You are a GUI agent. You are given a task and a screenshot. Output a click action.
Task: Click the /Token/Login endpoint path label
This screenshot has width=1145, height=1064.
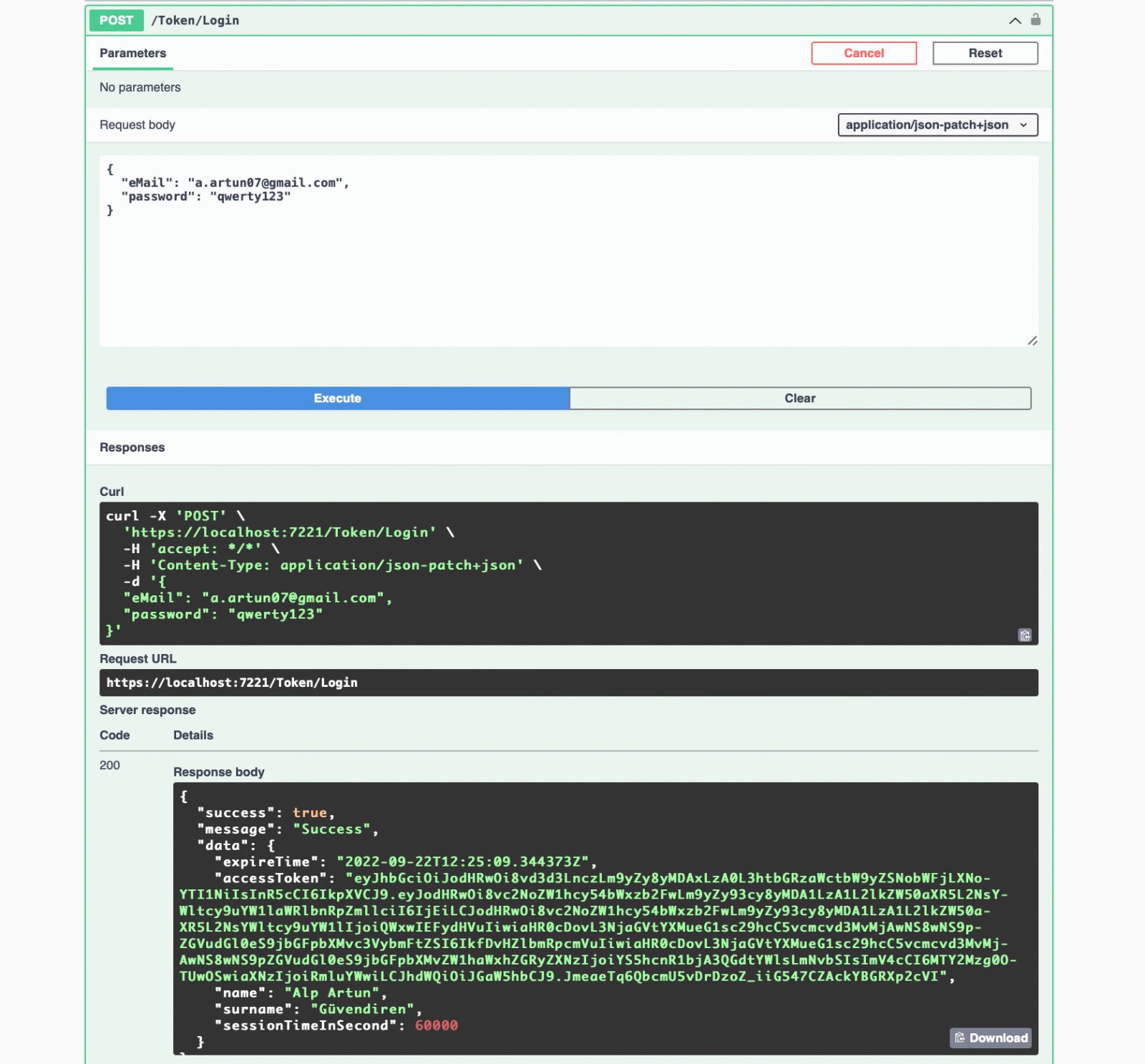195,20
